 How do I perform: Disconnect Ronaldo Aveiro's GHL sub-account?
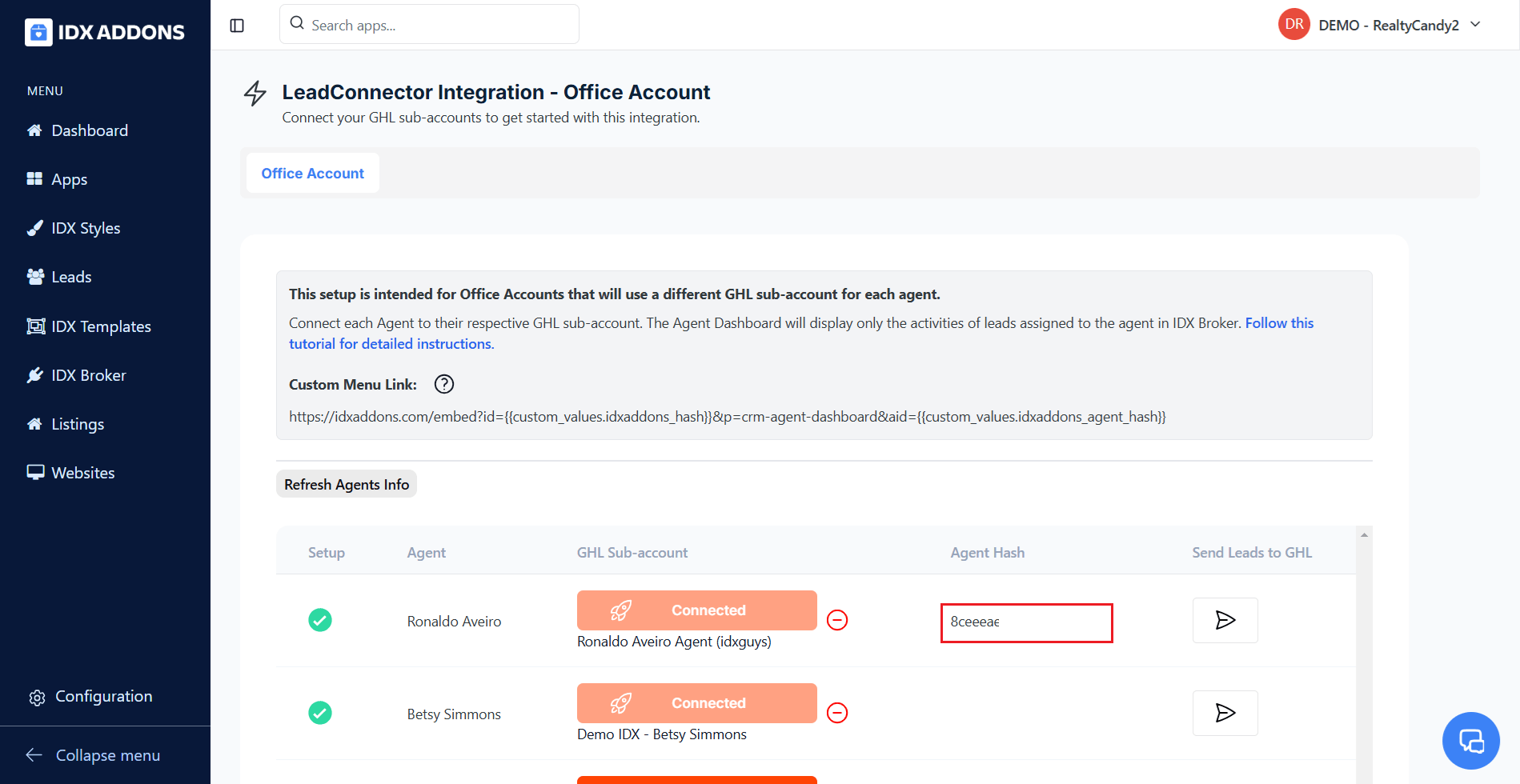[x=837, y=620]
